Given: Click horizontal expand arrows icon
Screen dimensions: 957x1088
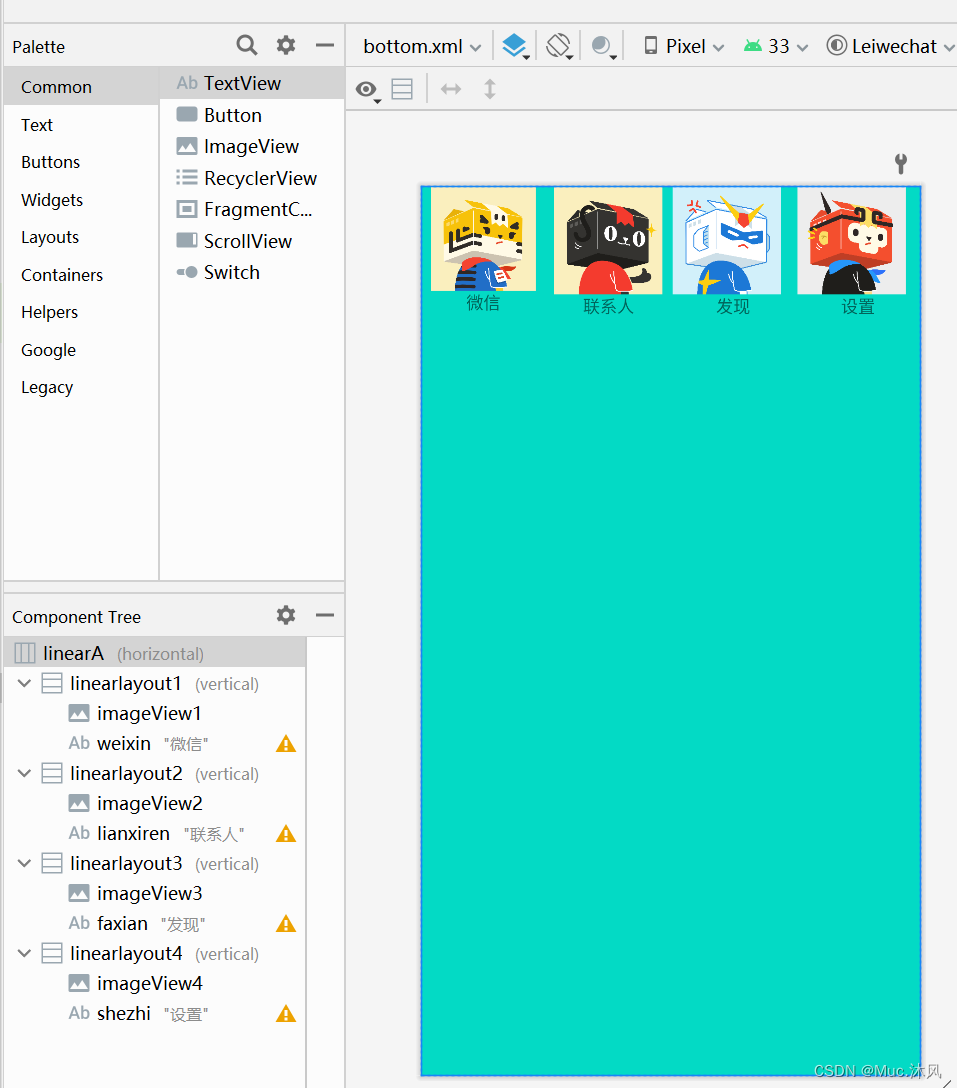Looking at the screenshot, I should pos(451,89).
